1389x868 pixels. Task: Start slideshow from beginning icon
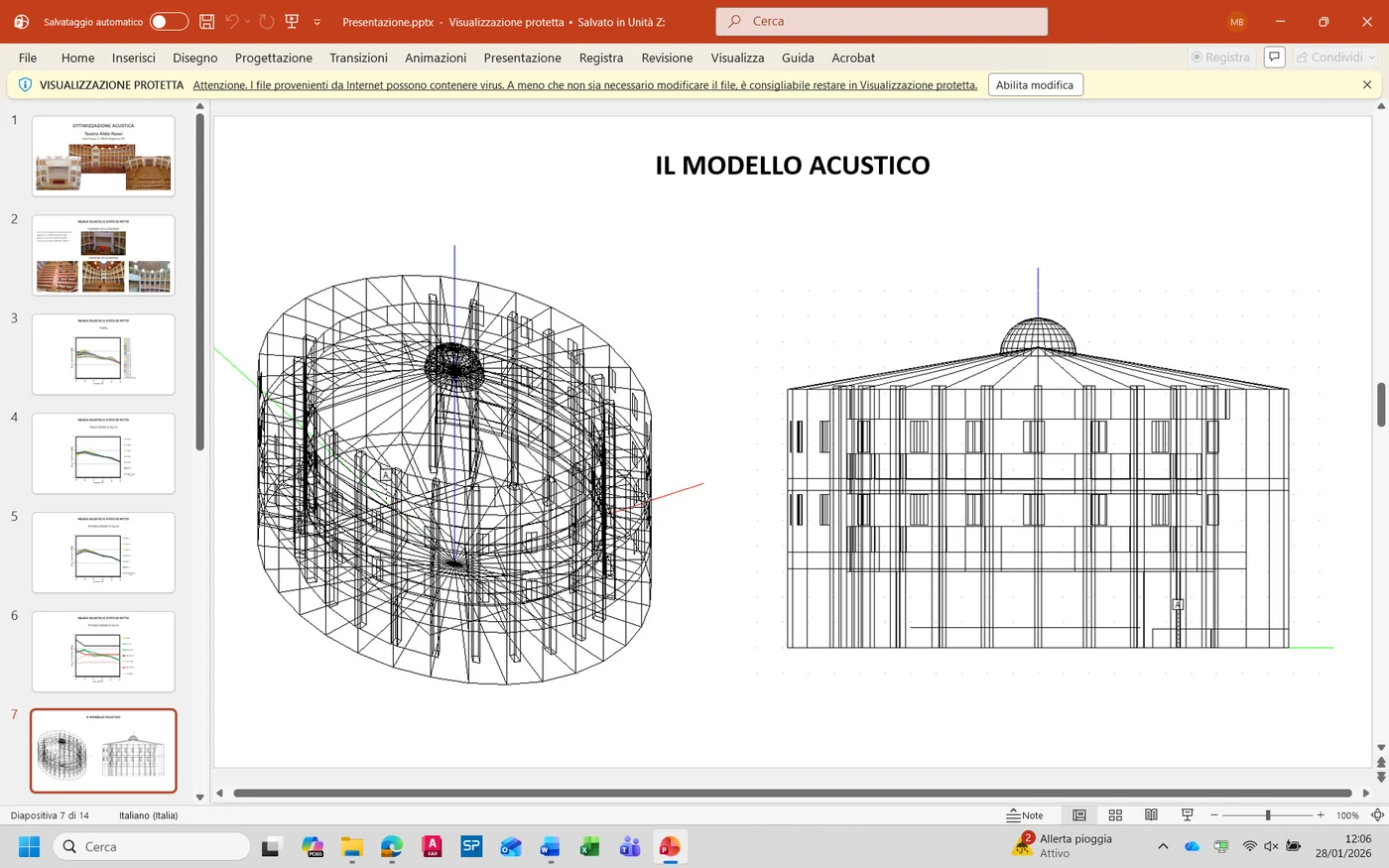[292, 21]
